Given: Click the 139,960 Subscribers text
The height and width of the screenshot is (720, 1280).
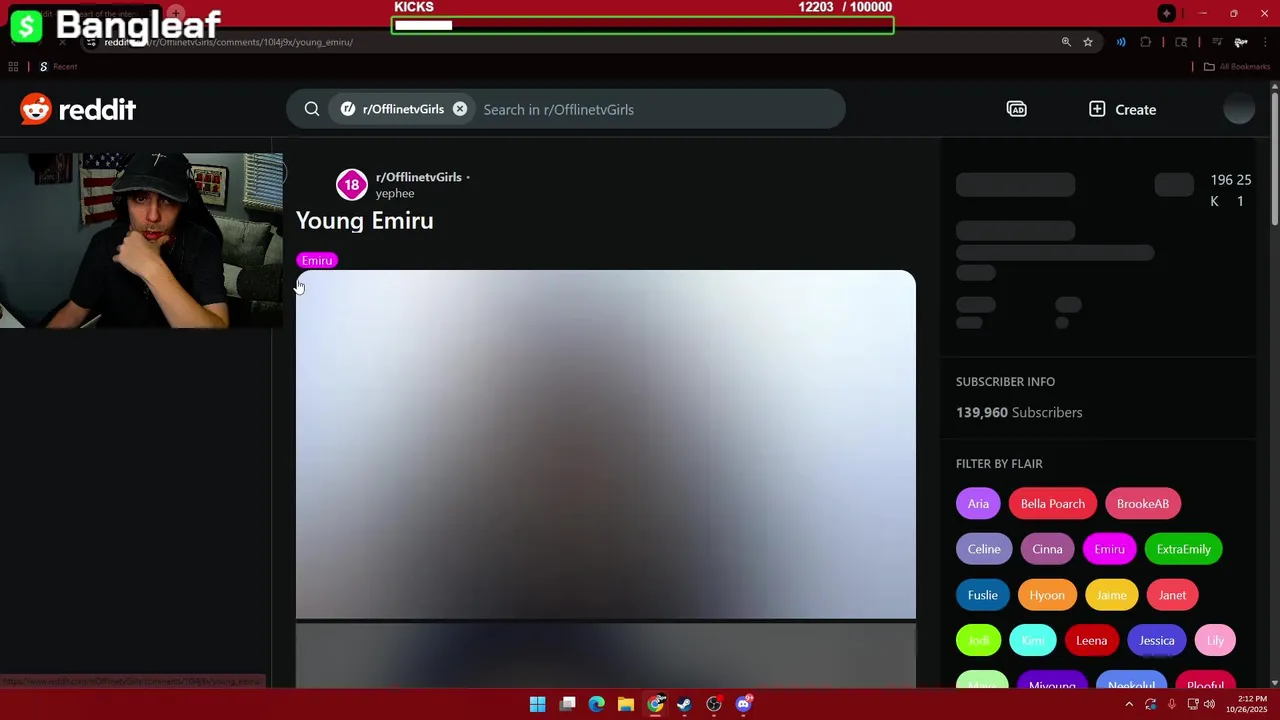Looking at the screenshot, I should tap(1019, 412).
